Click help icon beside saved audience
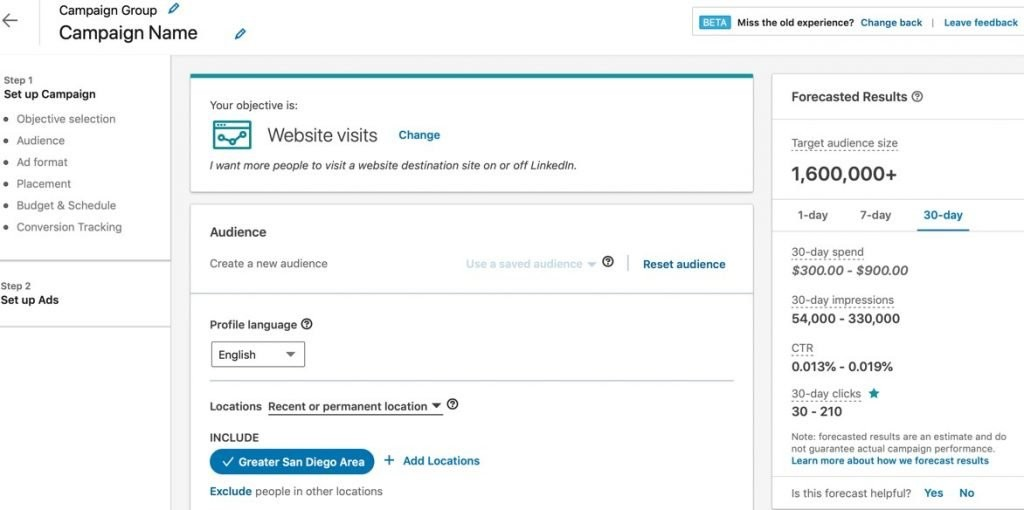This screenshot has height=510, width=1024. (608, 263)
